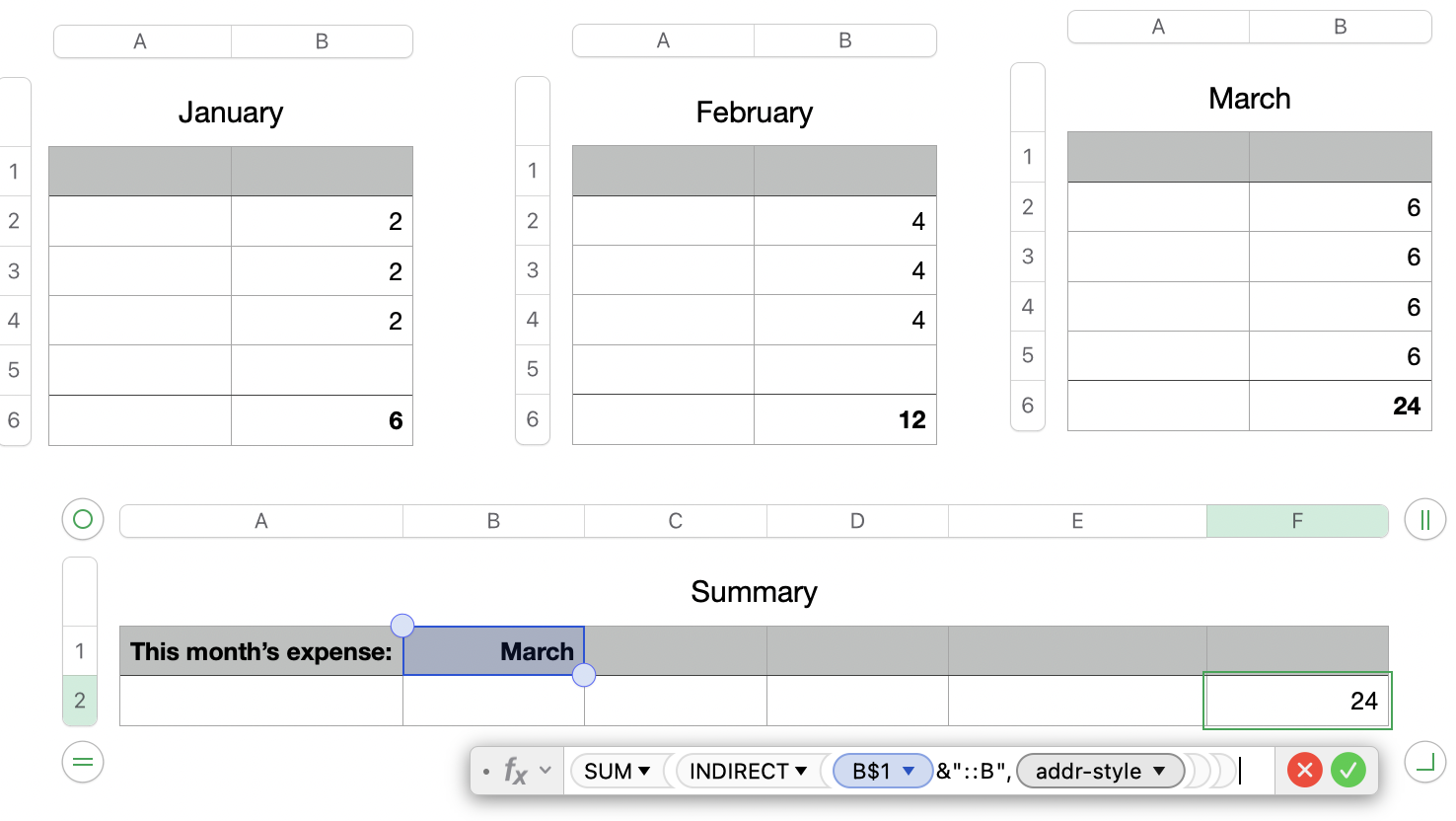Click row 2 header of the Summary sheet
This screenshot has width=1456, height=821.
[80, 701]
